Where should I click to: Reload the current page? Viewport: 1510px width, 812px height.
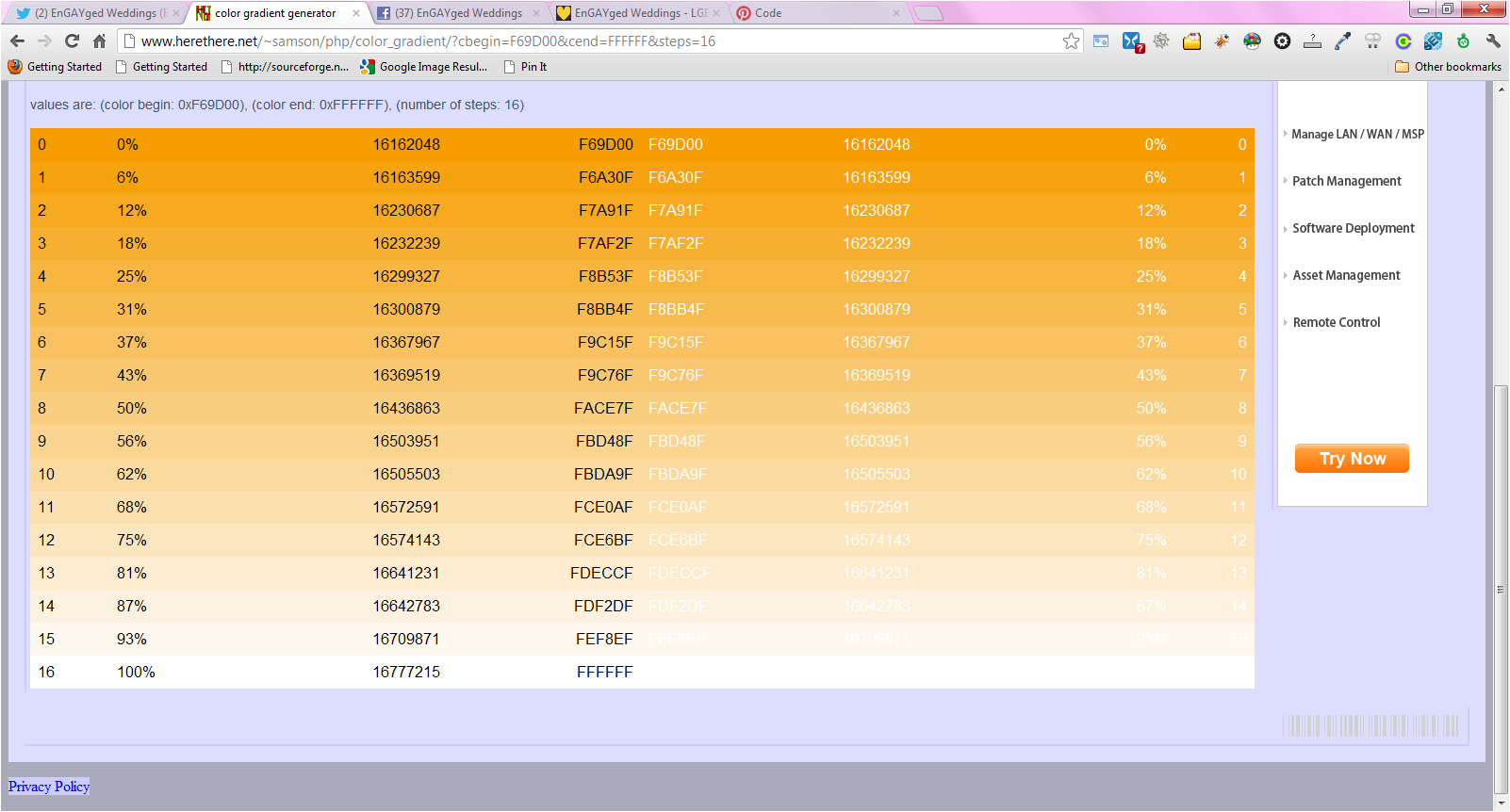click(x=72, y=41)
